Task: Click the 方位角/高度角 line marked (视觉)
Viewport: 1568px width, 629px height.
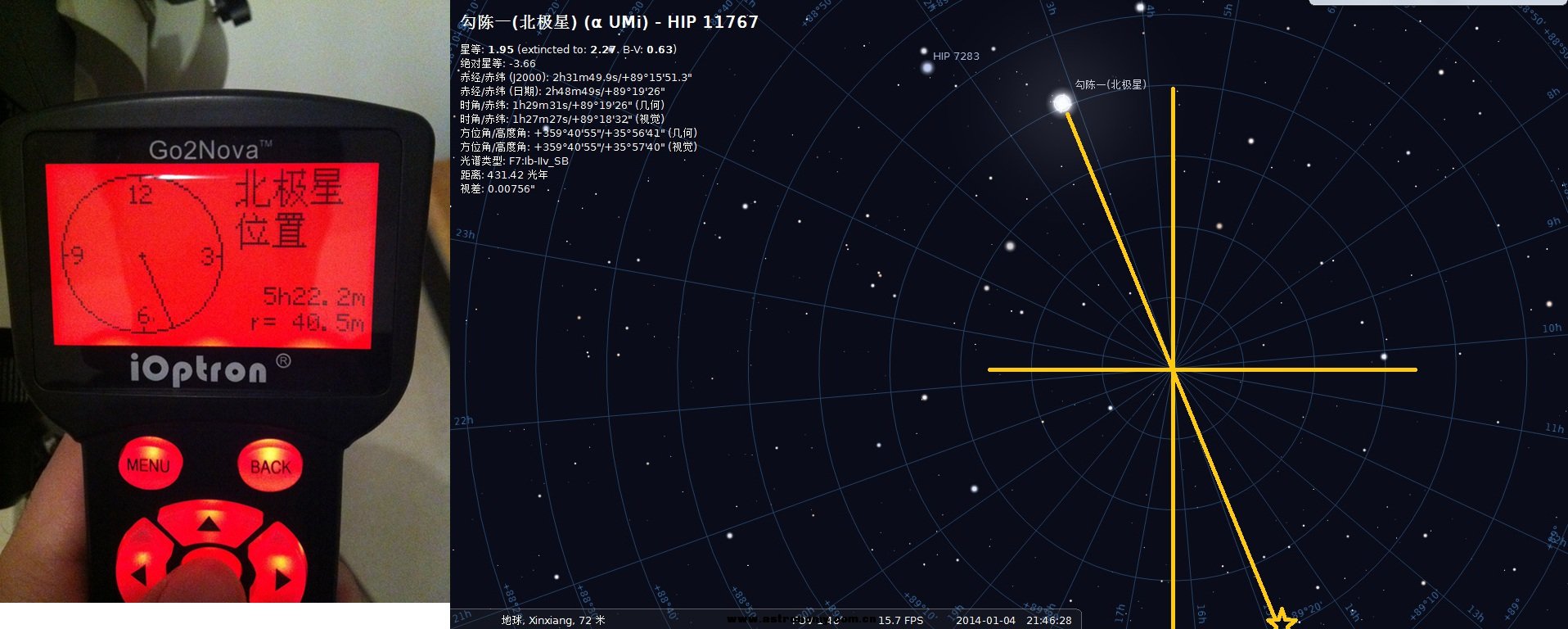Action: point(579,147)
